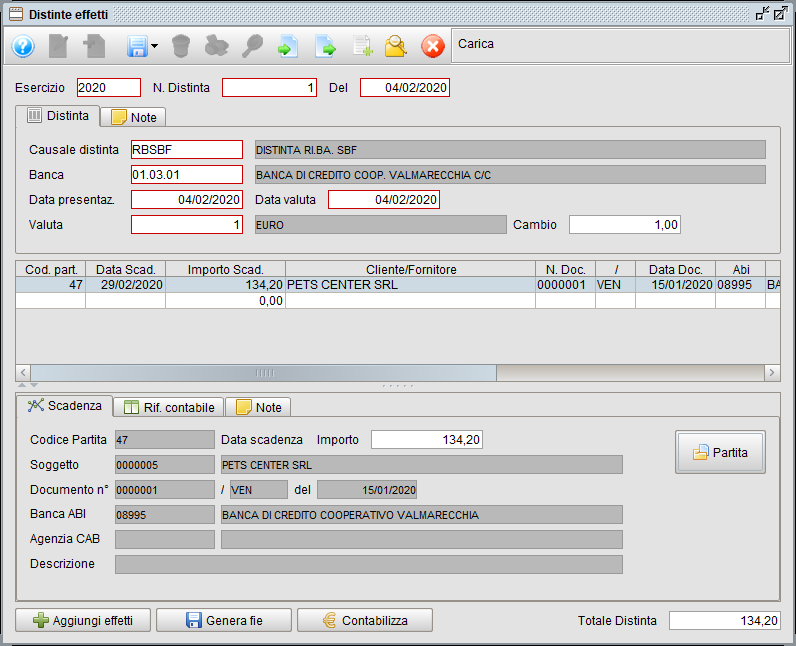Click the greyed-out trash delete icon

click(181, 47)
